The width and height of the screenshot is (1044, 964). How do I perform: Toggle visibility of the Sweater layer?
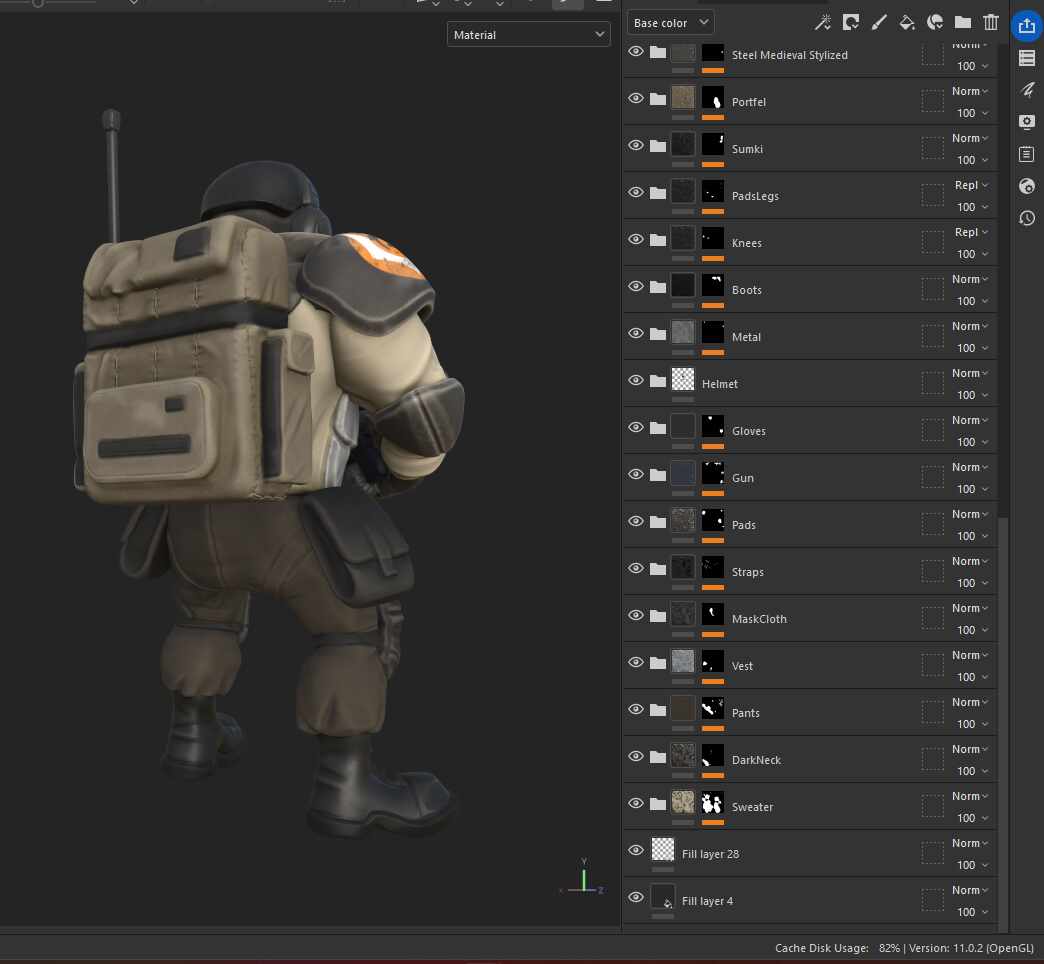[636, 803]
